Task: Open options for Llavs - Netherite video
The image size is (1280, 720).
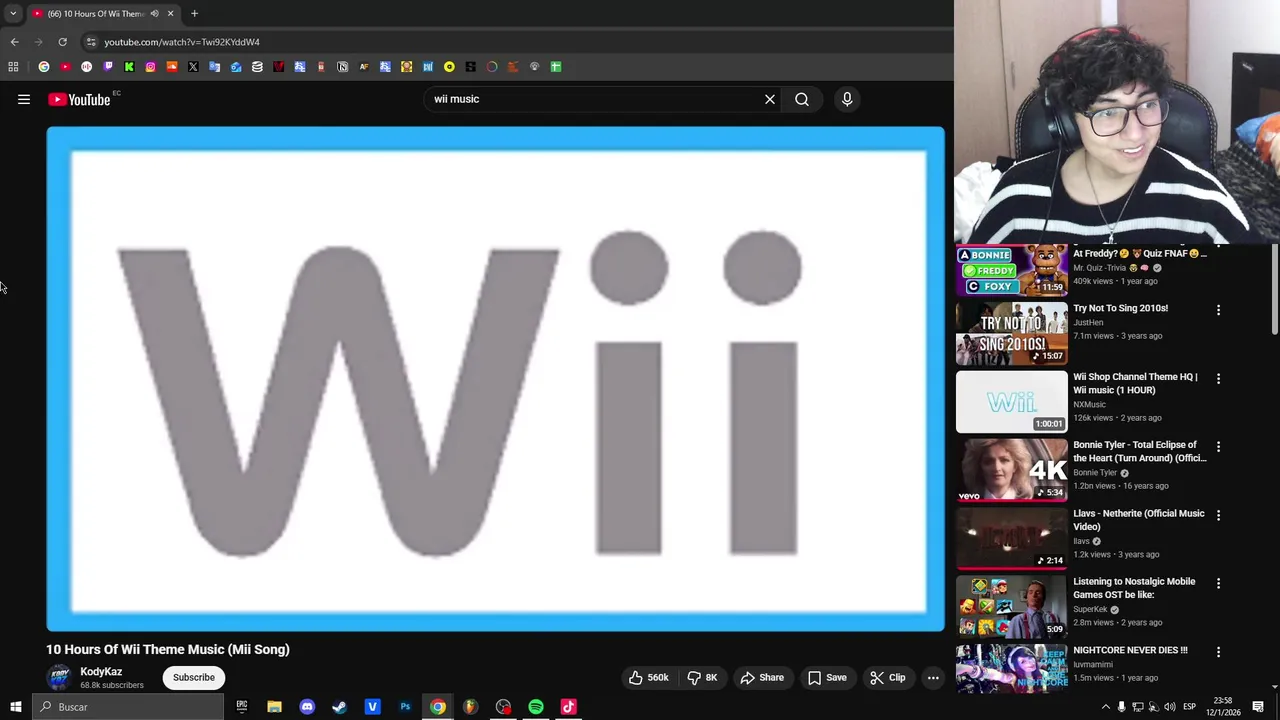Action: (1218, 514)
